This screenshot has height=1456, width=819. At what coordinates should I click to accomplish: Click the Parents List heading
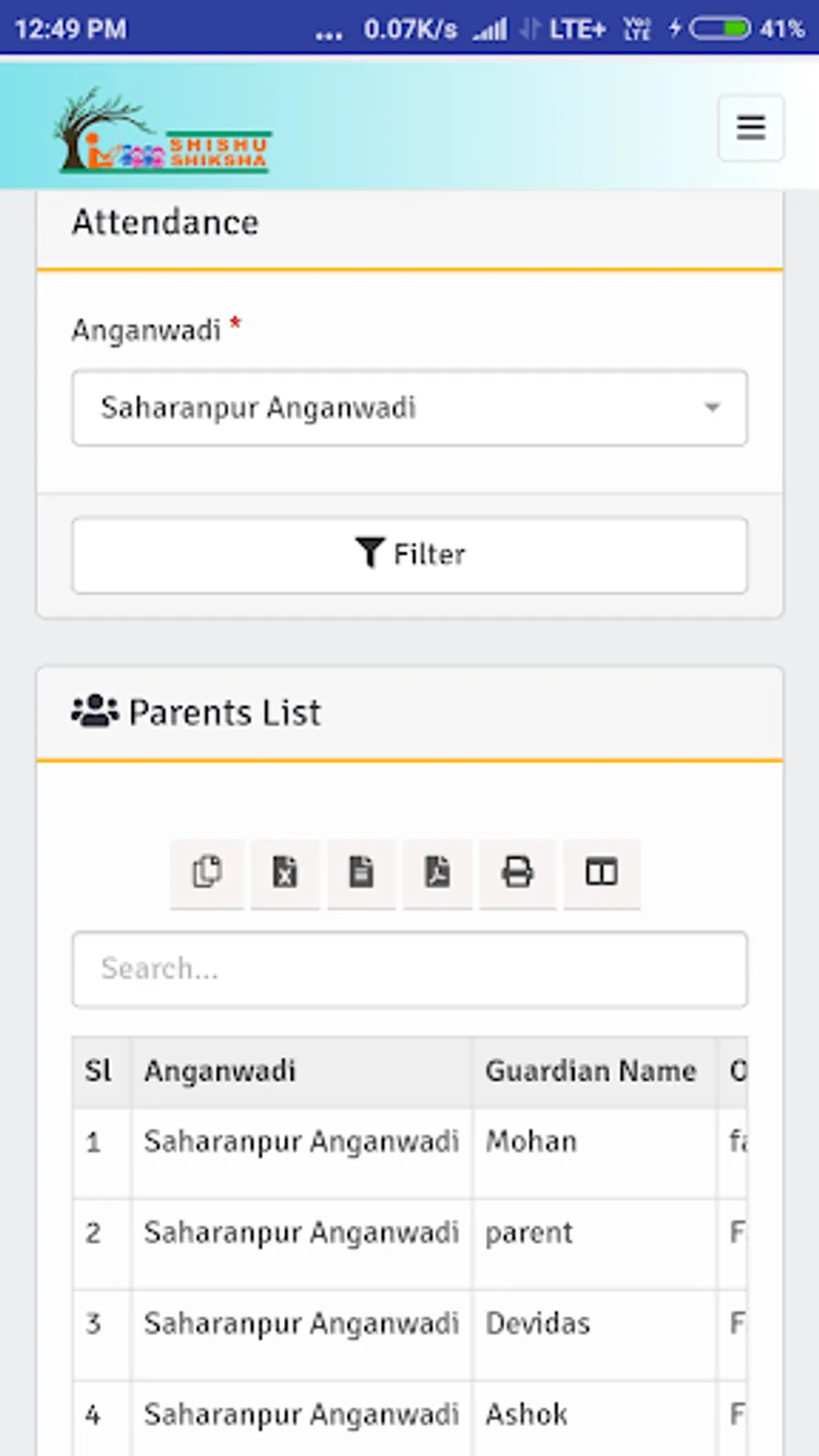(x=224, y=713)
